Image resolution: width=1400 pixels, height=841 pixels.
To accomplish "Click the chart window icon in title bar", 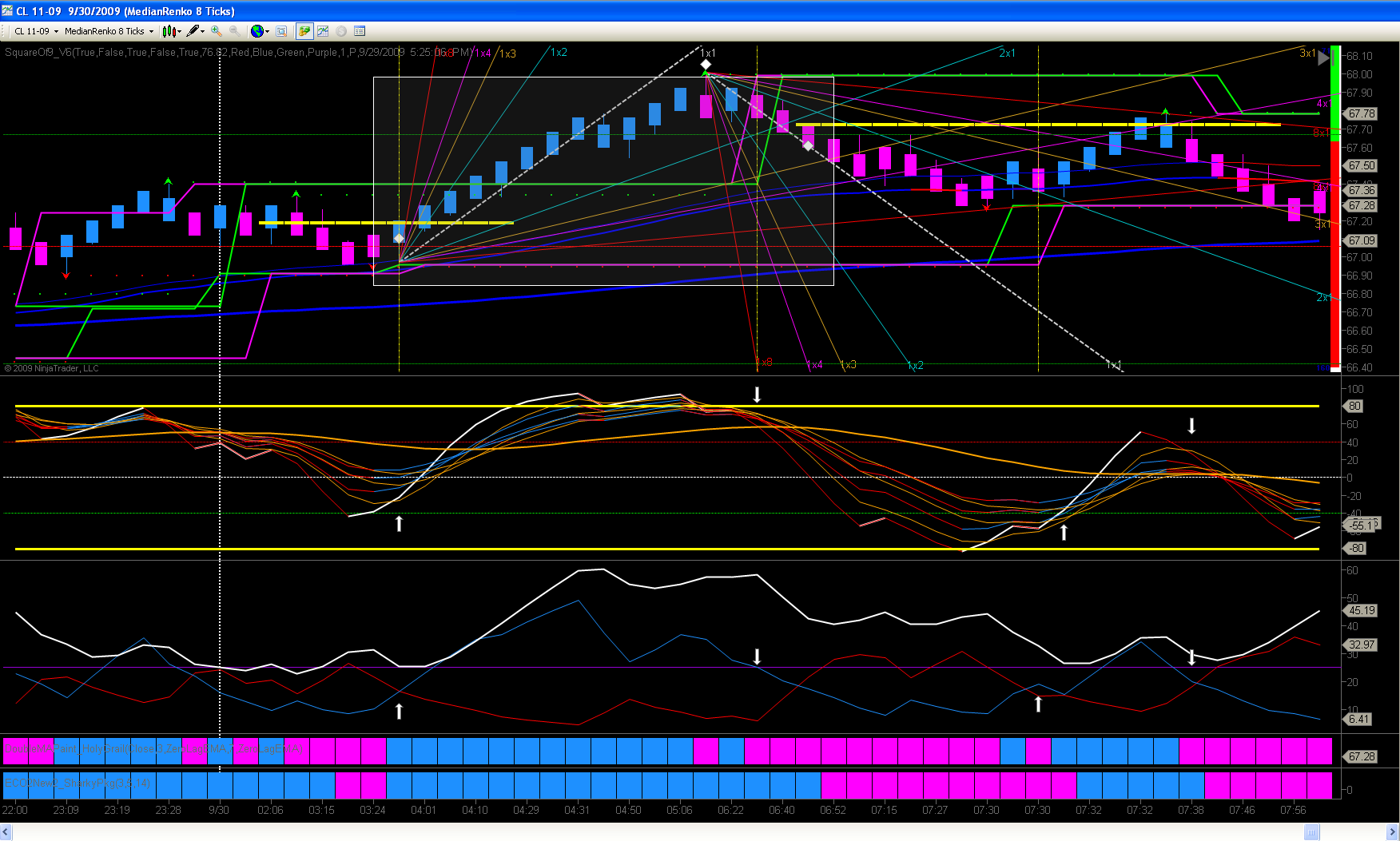I will coord(7,11).
